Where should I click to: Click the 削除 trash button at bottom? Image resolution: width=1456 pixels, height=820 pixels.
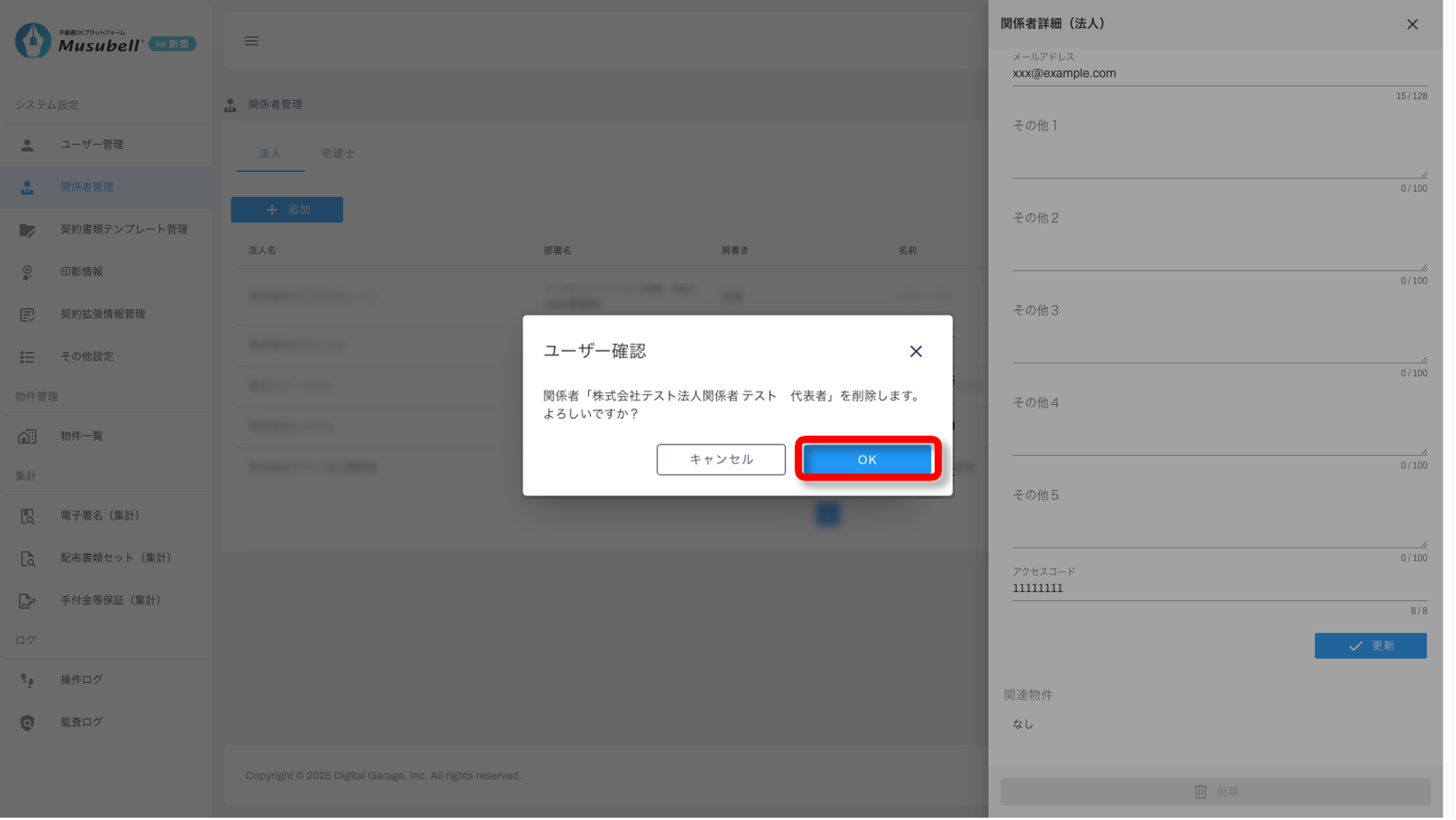[1215, 791]
